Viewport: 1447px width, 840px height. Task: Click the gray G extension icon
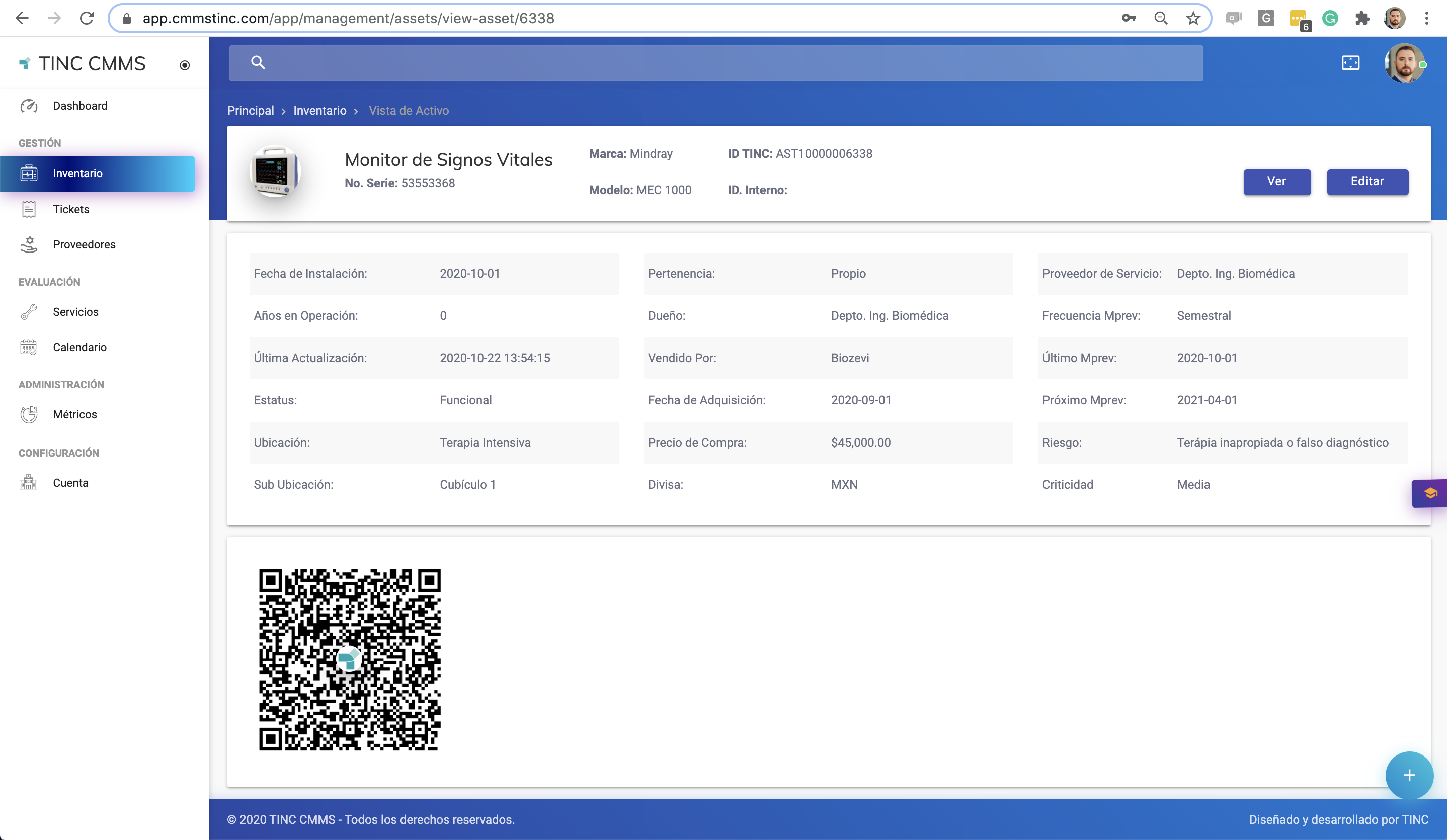pyautogui.click(x=1265, y=19)
